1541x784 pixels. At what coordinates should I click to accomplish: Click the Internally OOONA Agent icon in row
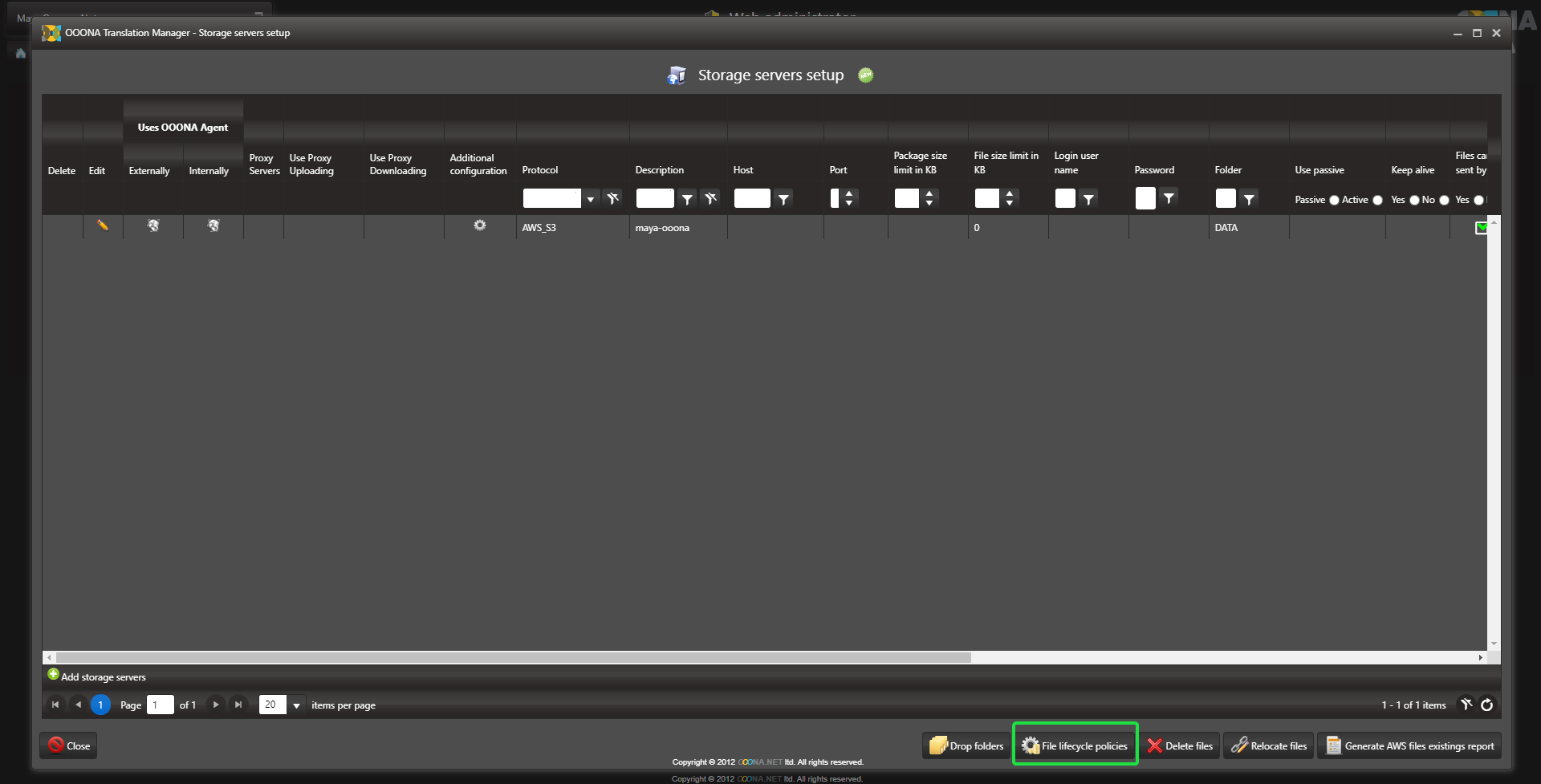point(213,225)
